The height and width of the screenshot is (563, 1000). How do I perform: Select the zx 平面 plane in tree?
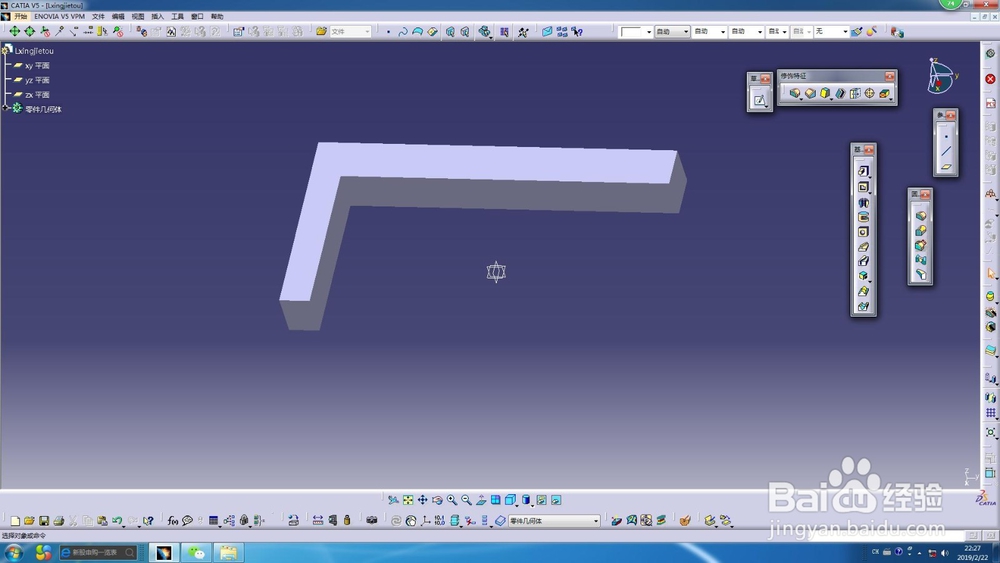pyautogui.click(x=37, y=95)
